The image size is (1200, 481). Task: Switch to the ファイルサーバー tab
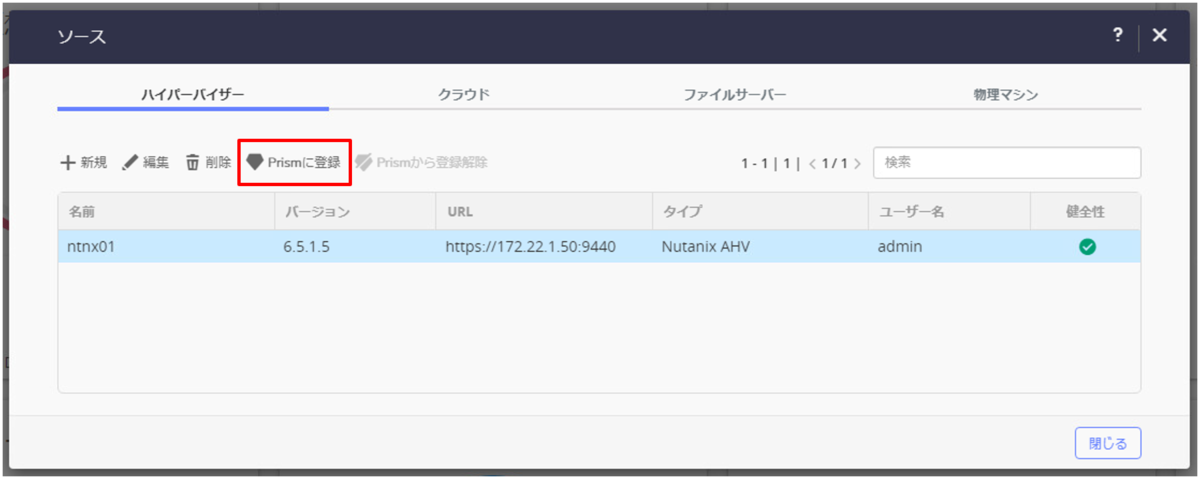[735, 95]
